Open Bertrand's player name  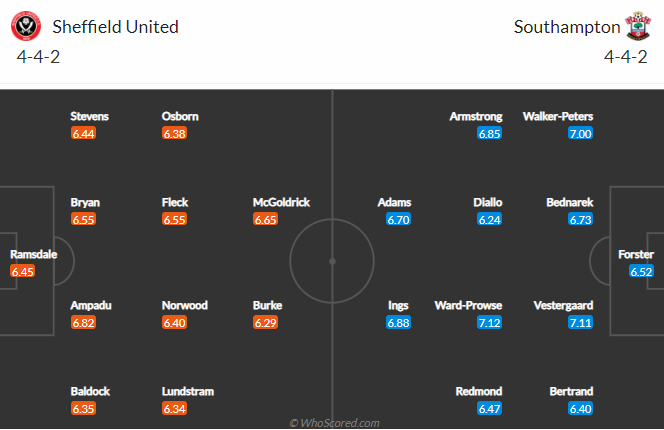pyautogui.click(x=573, y=392)
